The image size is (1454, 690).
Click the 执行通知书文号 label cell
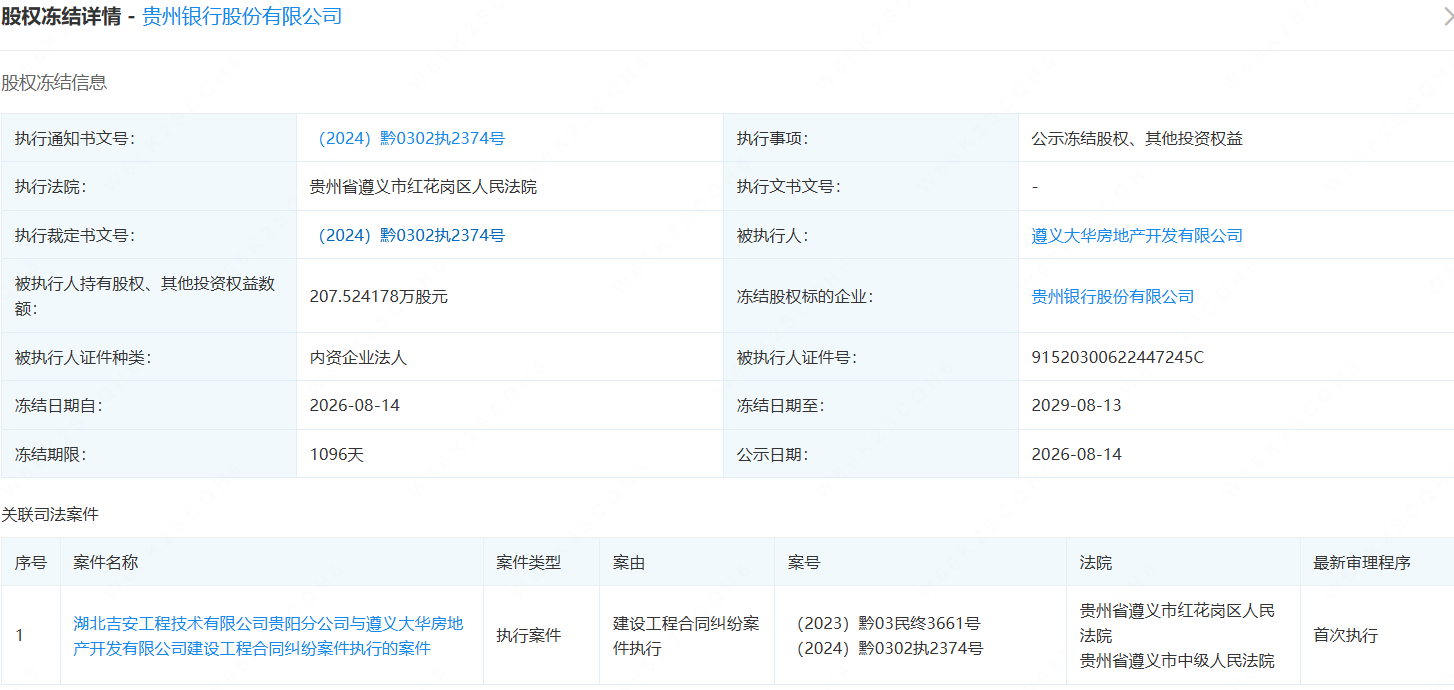point(149,139)
